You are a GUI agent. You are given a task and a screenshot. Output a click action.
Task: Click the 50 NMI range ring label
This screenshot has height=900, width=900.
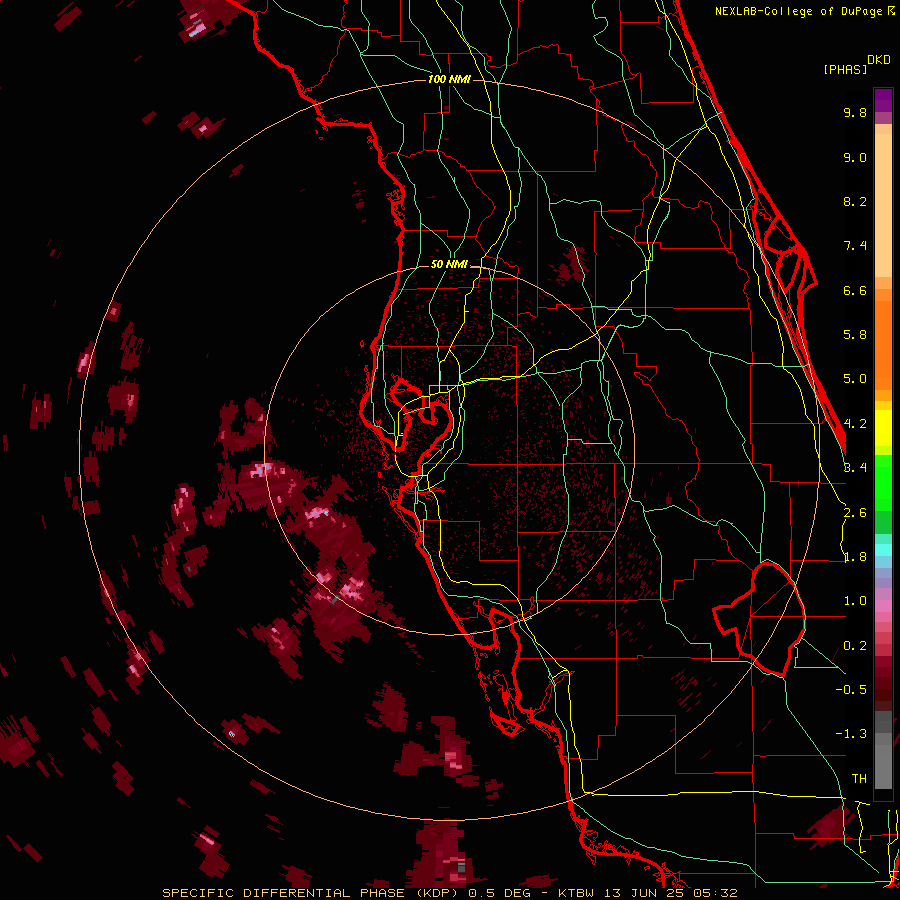[449, 265]
